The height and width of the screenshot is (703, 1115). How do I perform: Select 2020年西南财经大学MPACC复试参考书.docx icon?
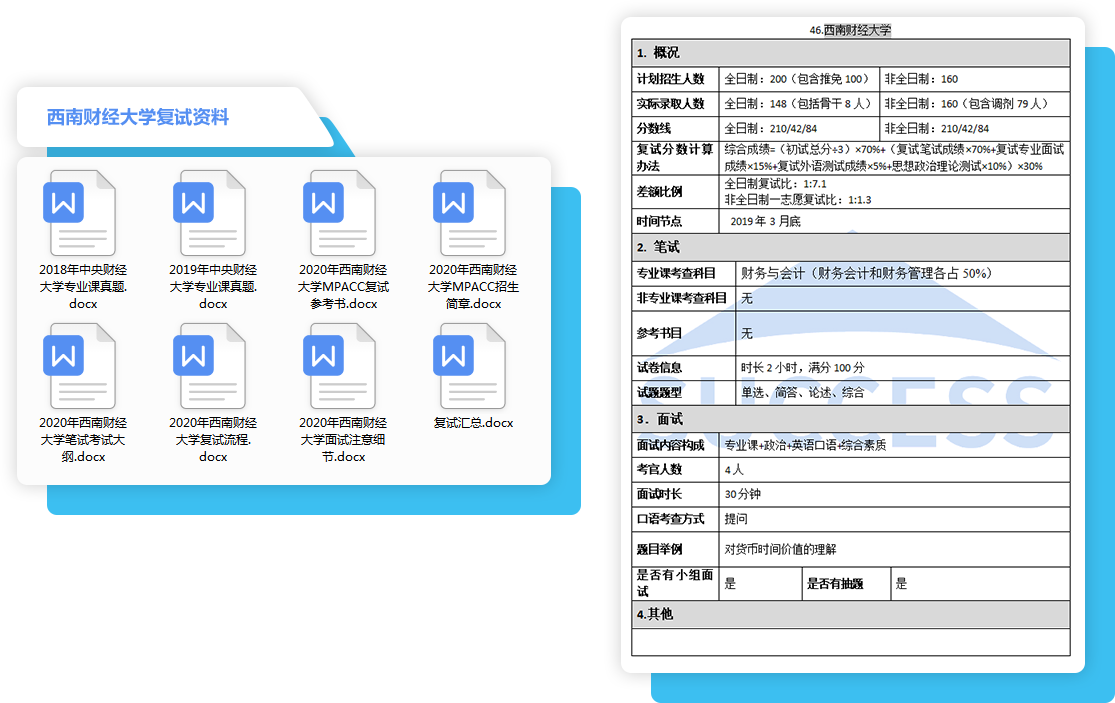pos(342,213)
